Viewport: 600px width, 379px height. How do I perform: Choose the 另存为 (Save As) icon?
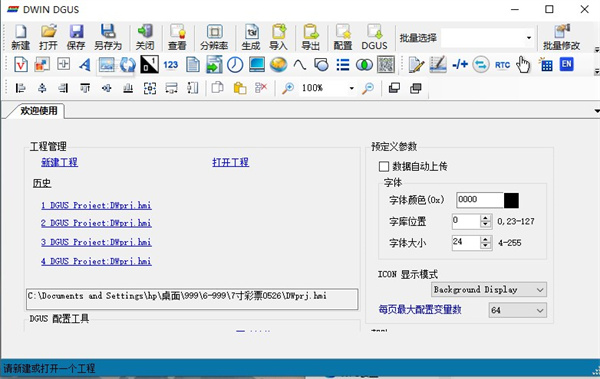108,38
